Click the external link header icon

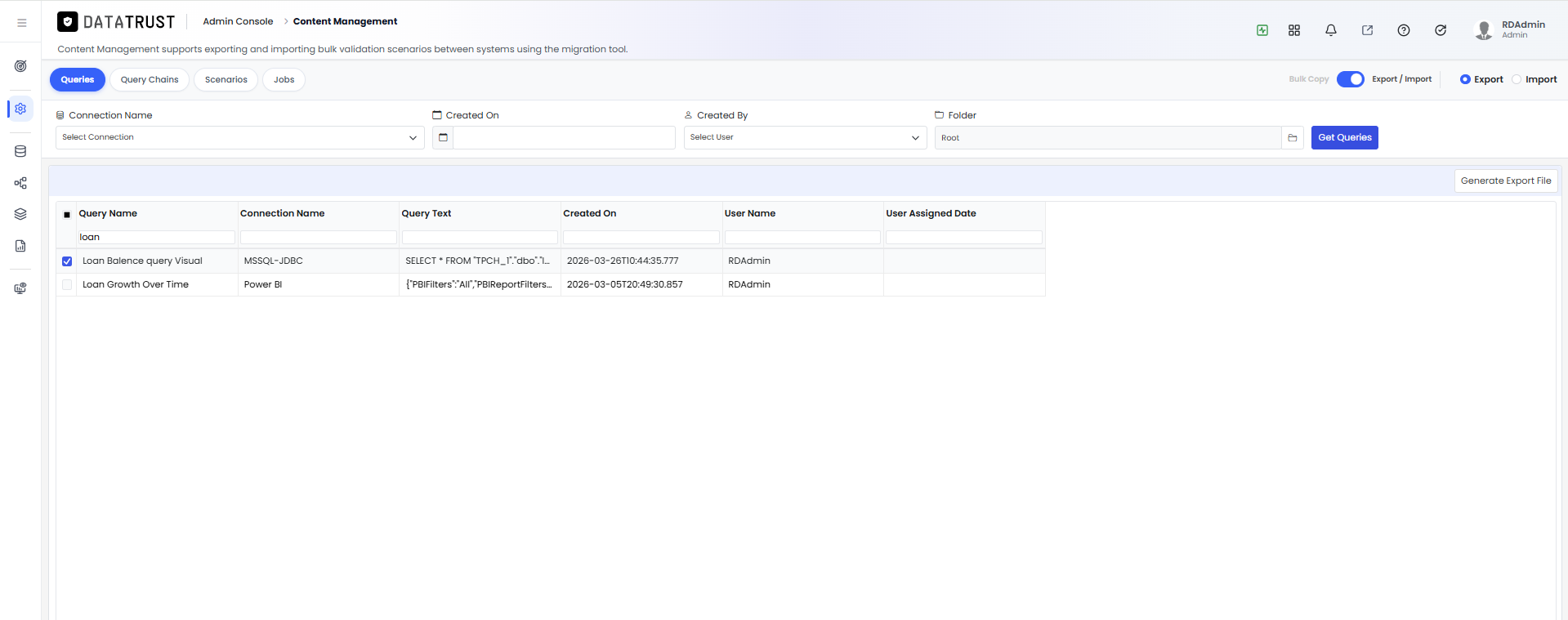1367,30
